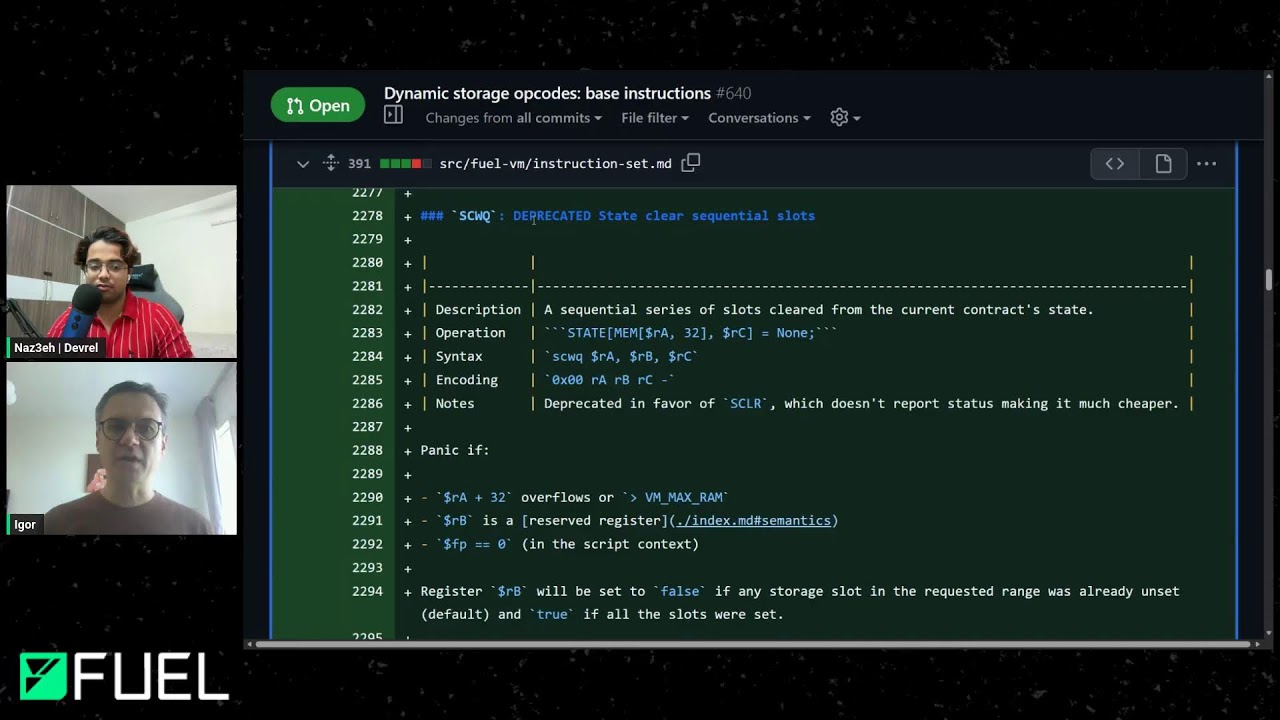Image resolution: width=1280 pixels, height=720 pixels.
Task: Click line number 2286
Action: click(x=367, y=404)
